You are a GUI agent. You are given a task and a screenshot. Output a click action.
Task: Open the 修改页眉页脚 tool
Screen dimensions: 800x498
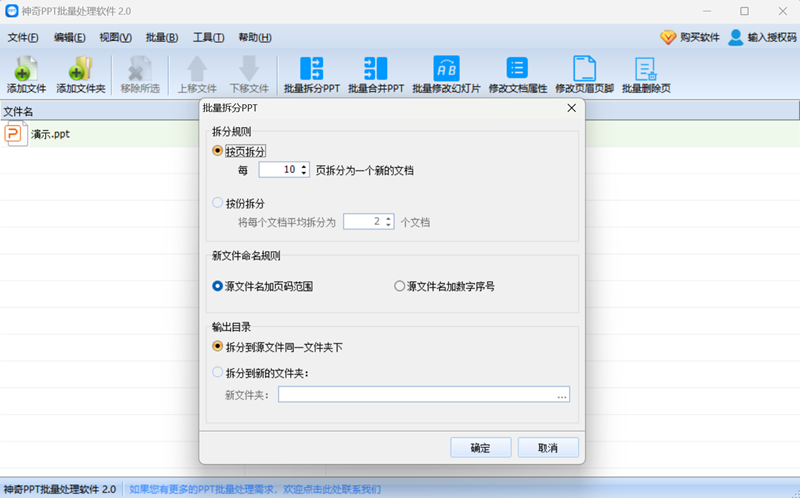pyautogui.click(x=584, y=74)
